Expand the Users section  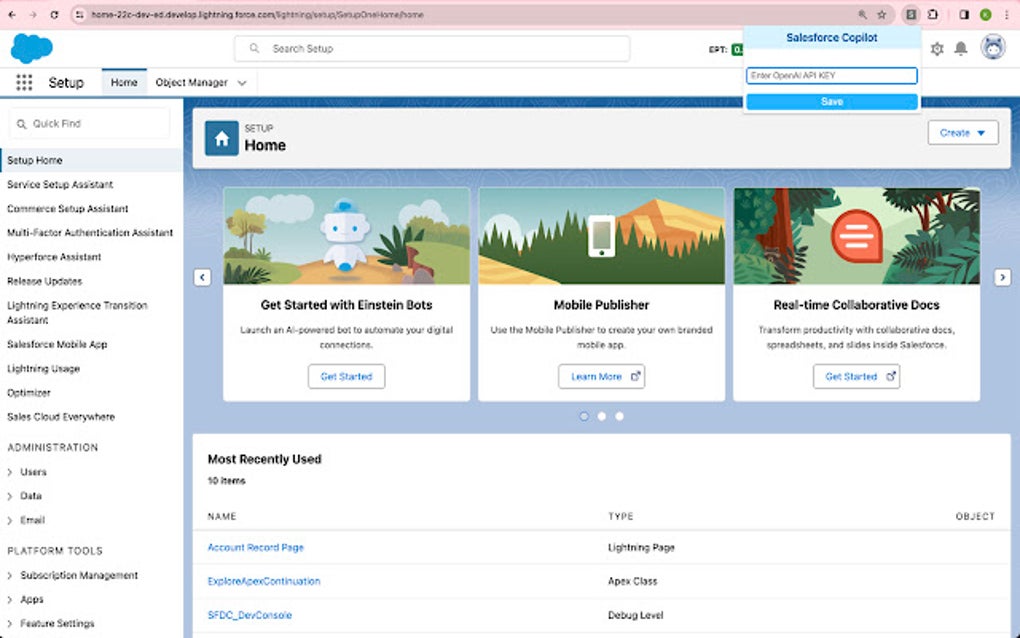[32, 471]
